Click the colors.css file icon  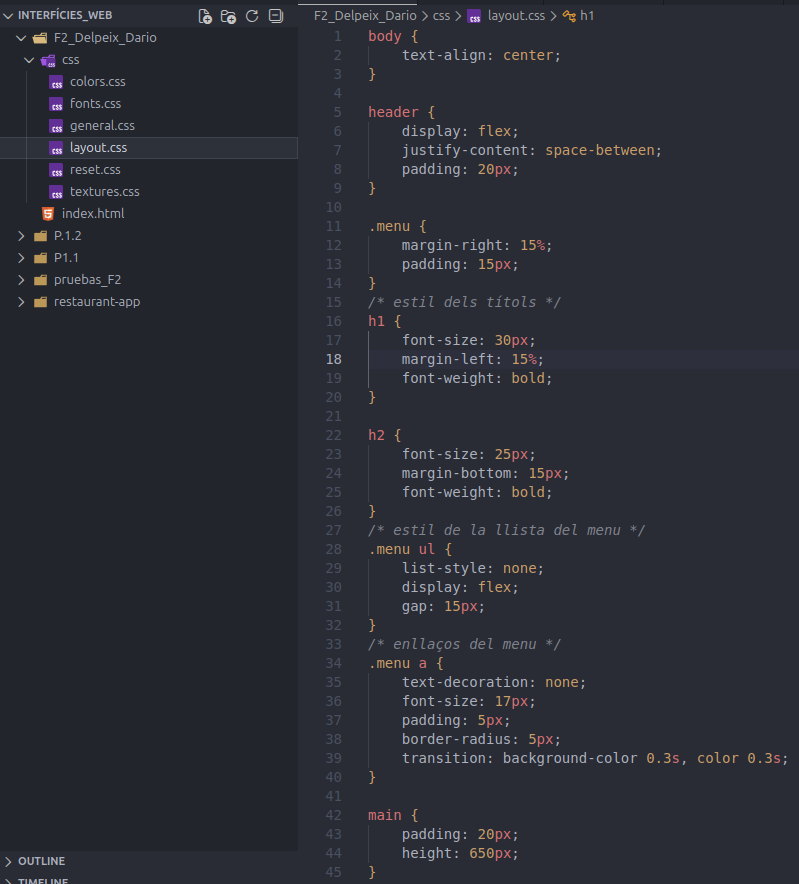click(57, 82)
